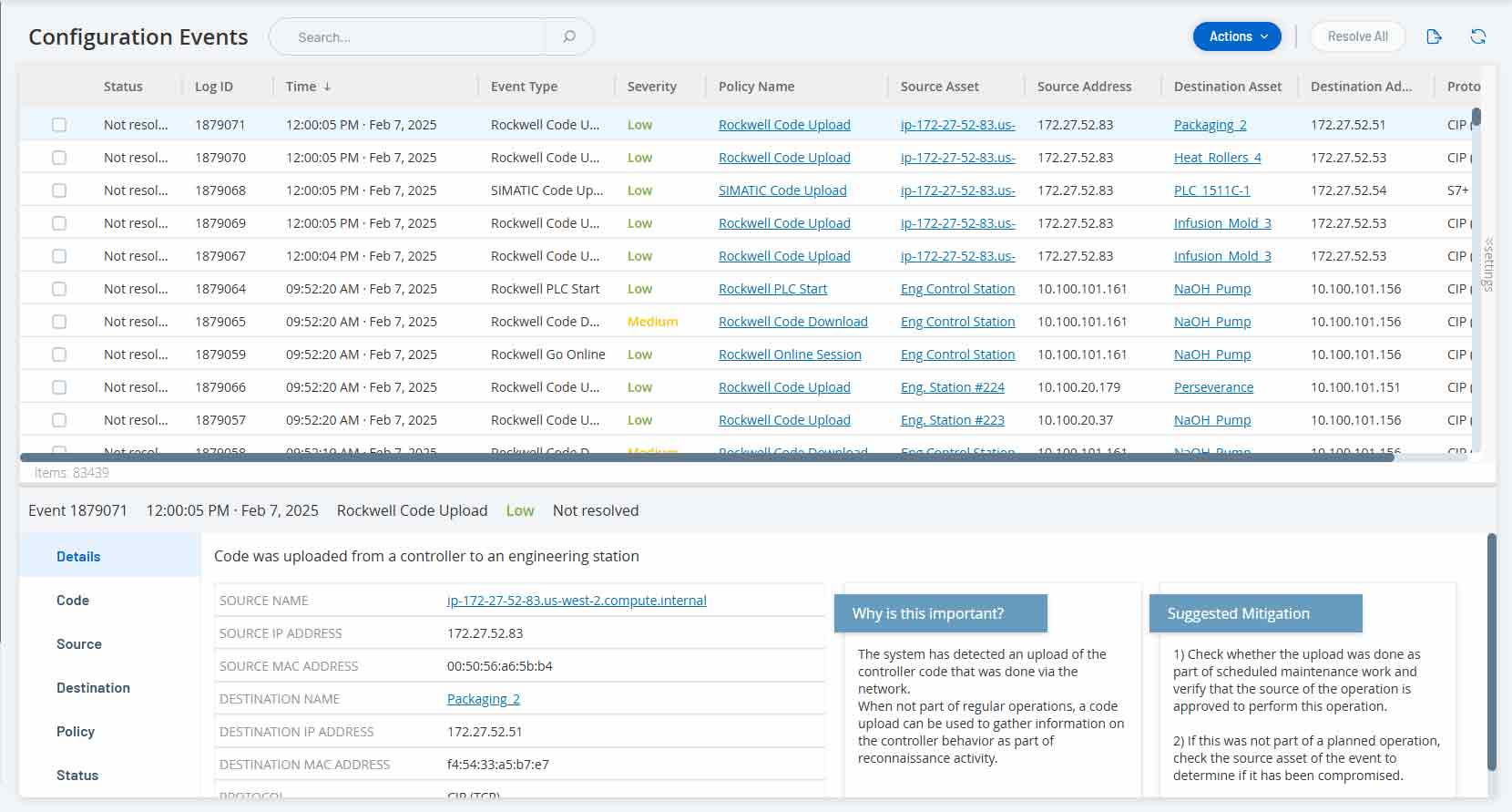Select destination address 172.27.52.54 cell
The width and height of the screenshot is (1512, 812).
tap(1348, 190)
